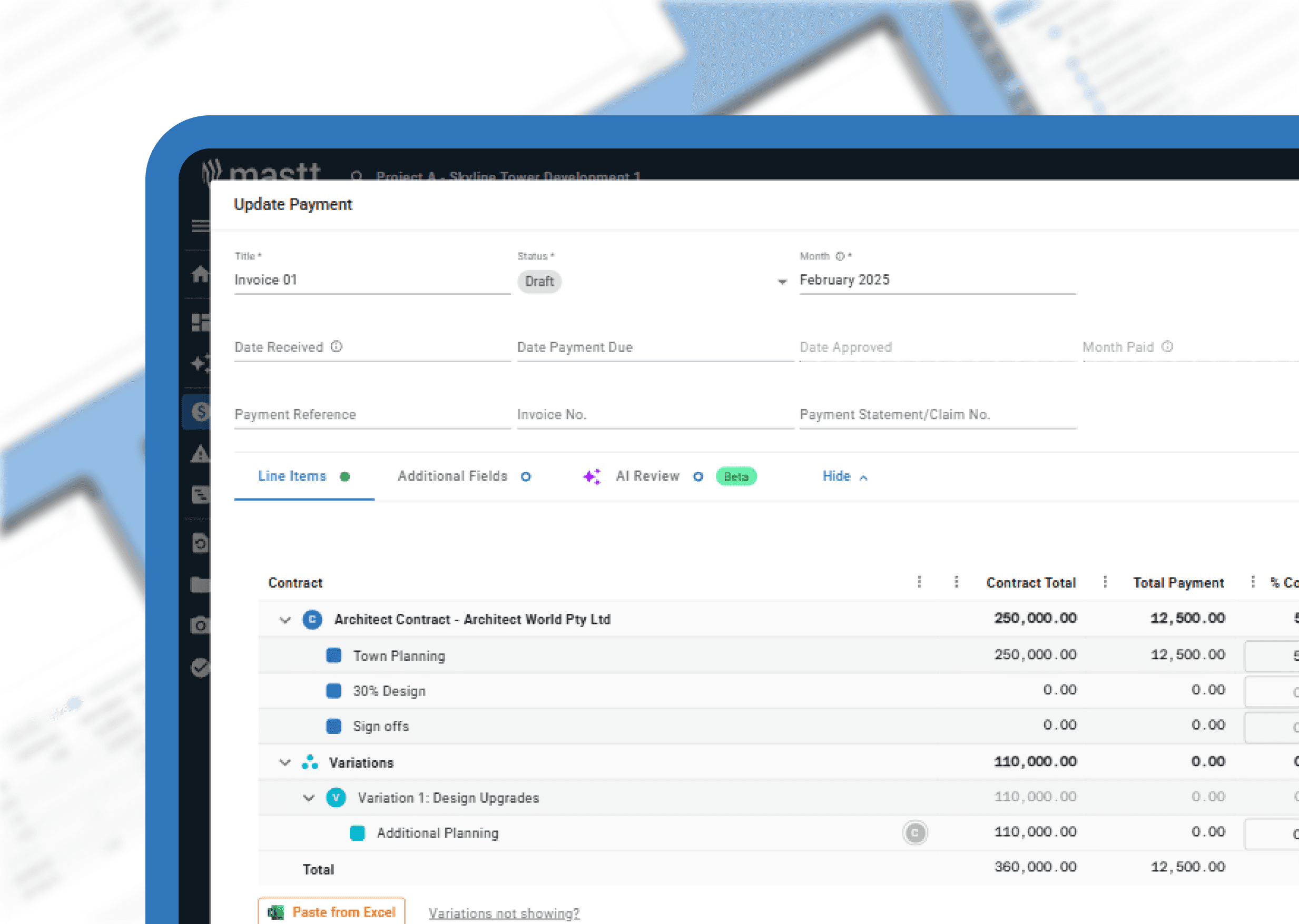Image resolution: width=1299 pixels, height=924 pixels.
Task: Toggle the Town Planning blue square
Action: [333, 655]
